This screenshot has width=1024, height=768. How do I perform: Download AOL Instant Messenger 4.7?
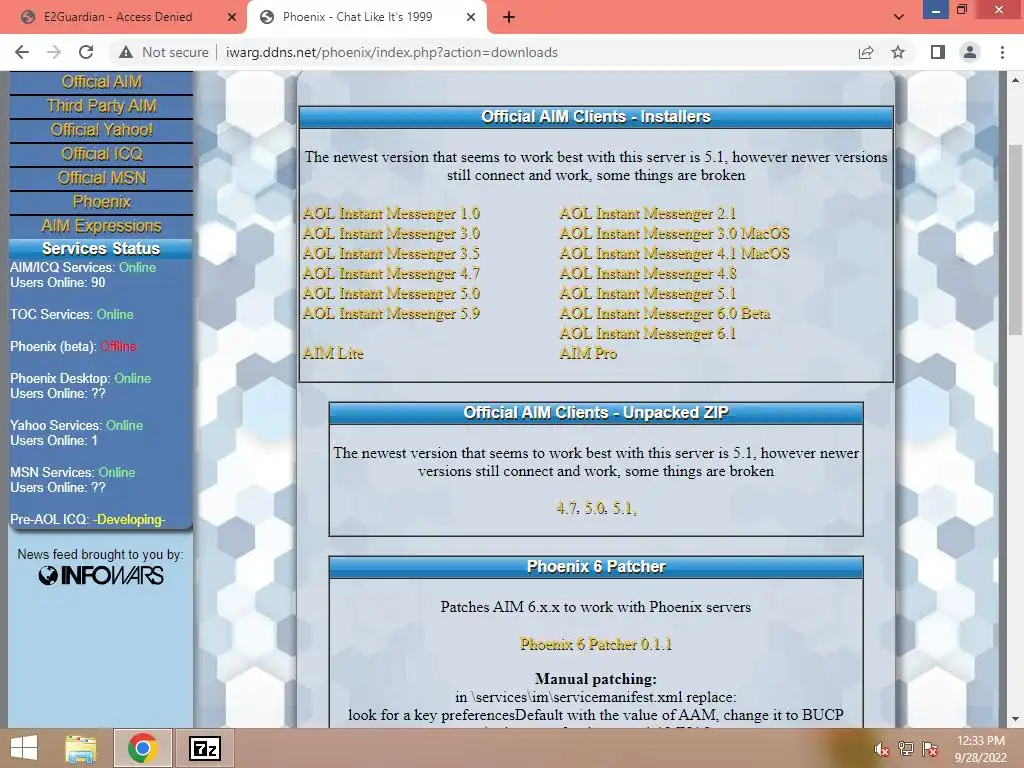391,274
